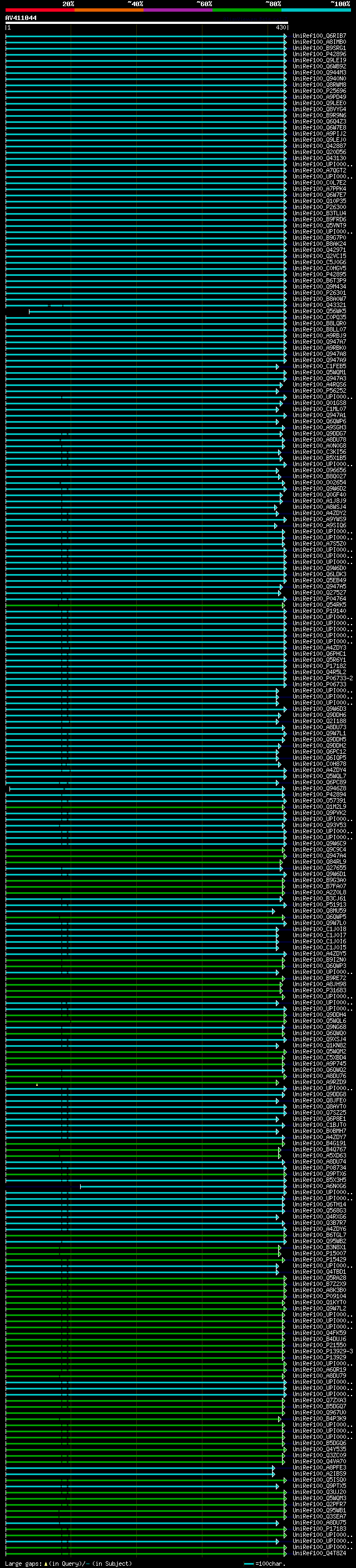Viewport: 356px width, 1568px height.
Task: Select hit UniRef100_P42895
Action: [x=319, y=275]
